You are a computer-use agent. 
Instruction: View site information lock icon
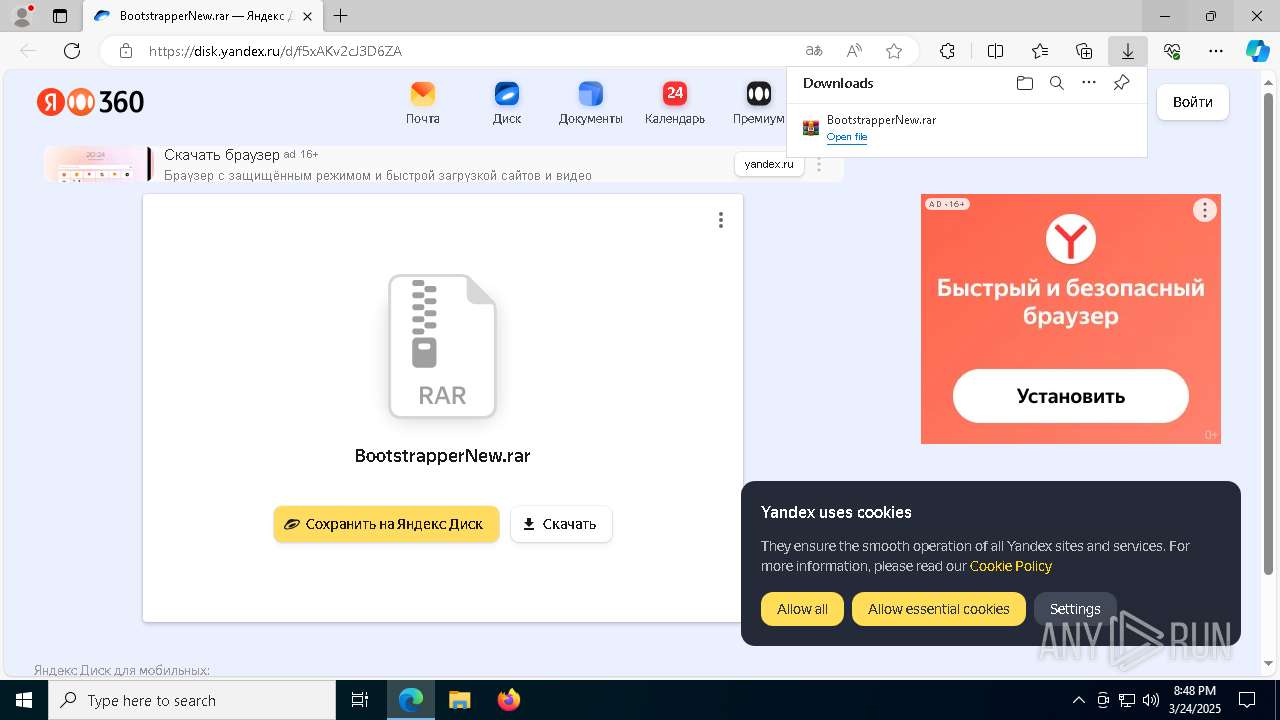(126, 51)
